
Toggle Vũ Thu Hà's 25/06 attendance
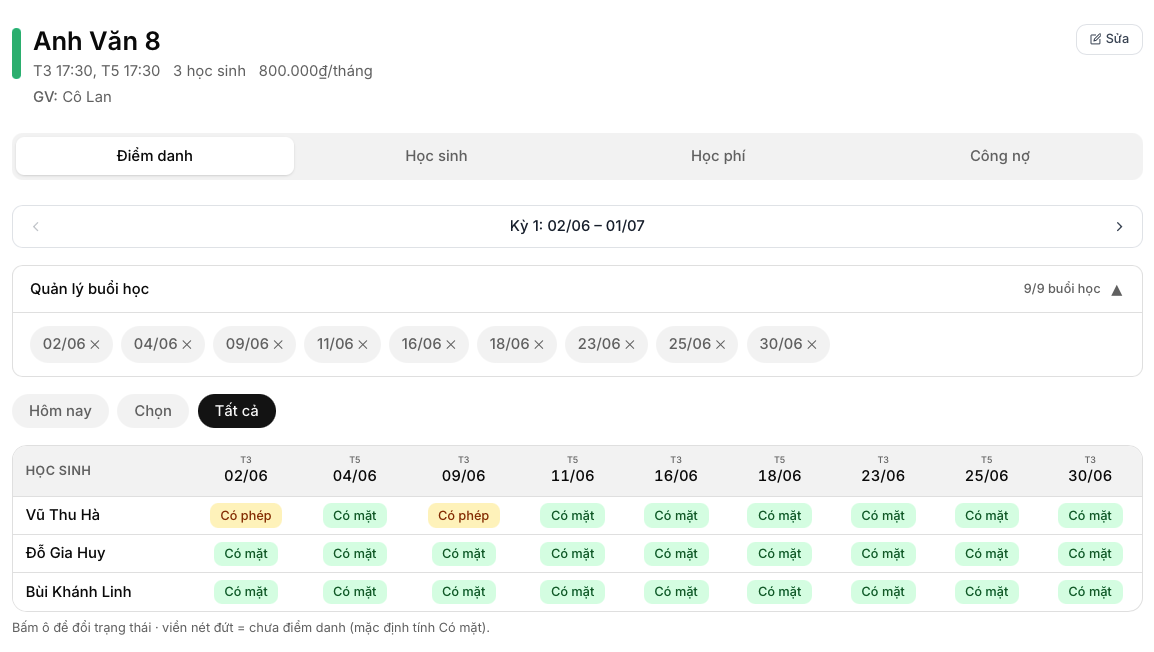click(987, 516)
